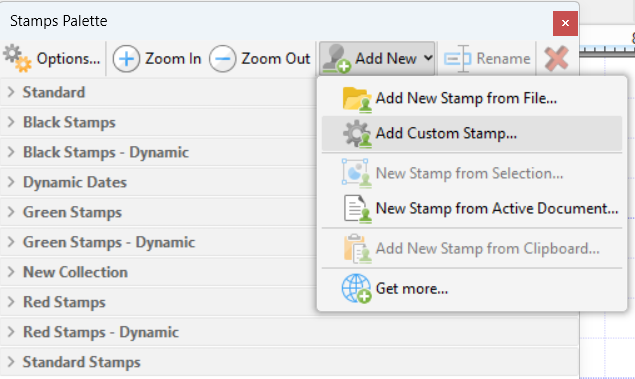The image size is (635, 379).
Task: Click the Zoom In plus icon
Action: click(x=126, y=59)
